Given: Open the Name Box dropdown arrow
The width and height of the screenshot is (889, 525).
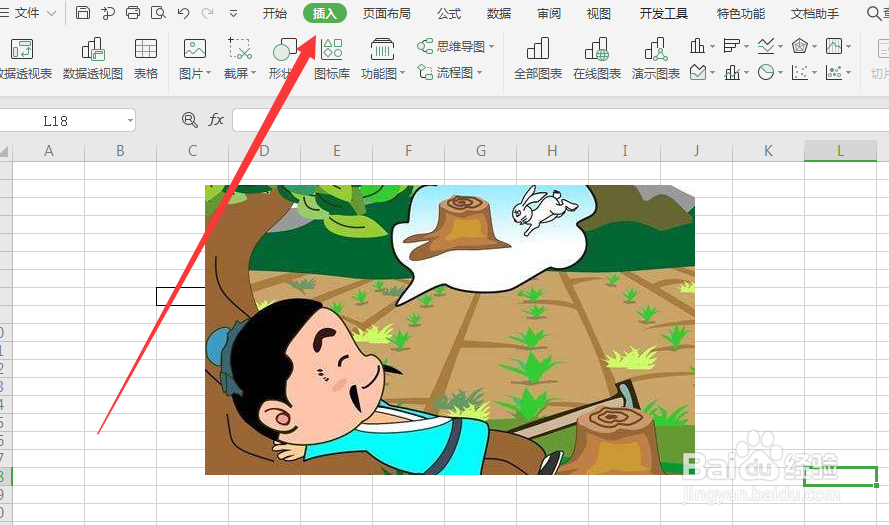Looking at the screenshot, I should pos(130,120).
